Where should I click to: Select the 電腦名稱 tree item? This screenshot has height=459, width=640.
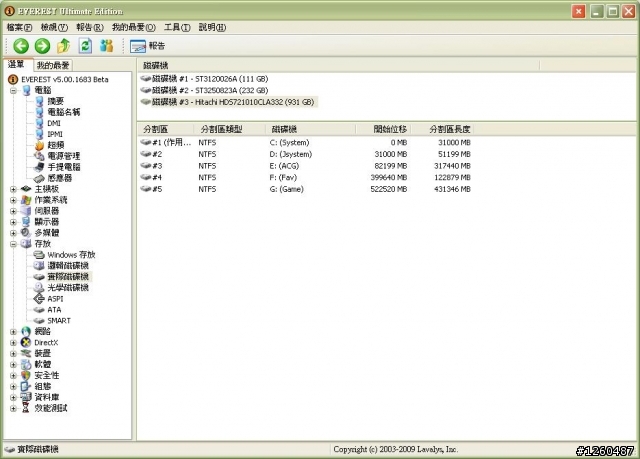tap(64, 112)
